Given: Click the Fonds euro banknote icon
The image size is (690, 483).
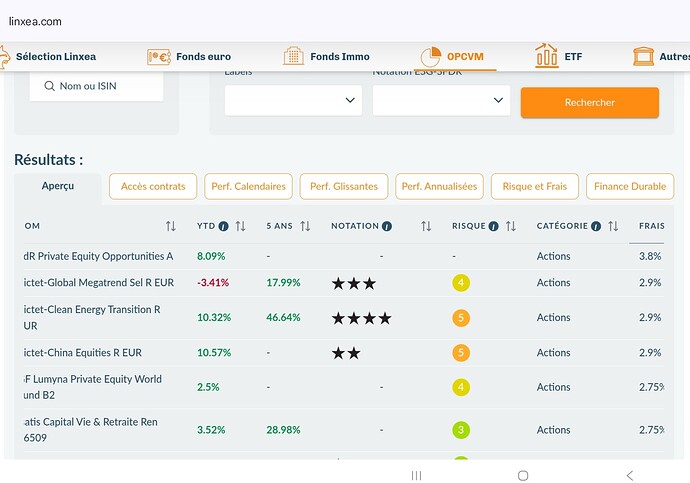Looking at the screenshot, I should click(159, 57).
